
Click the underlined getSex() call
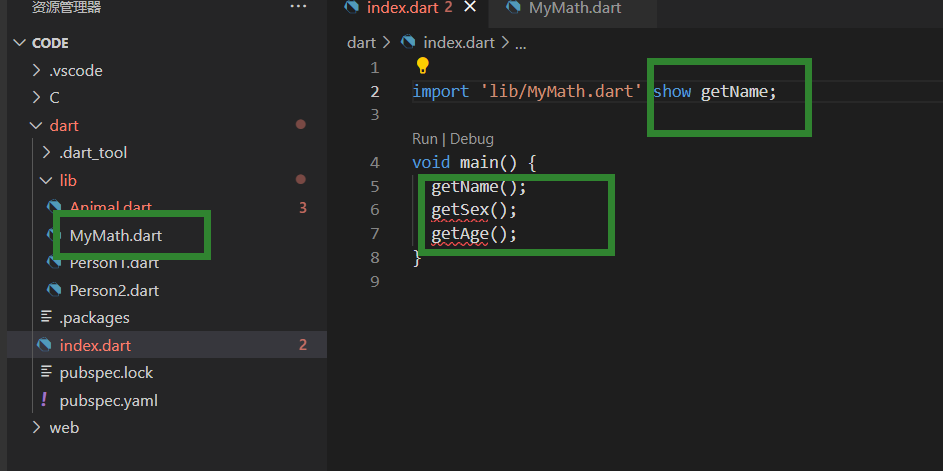[474, 211]
